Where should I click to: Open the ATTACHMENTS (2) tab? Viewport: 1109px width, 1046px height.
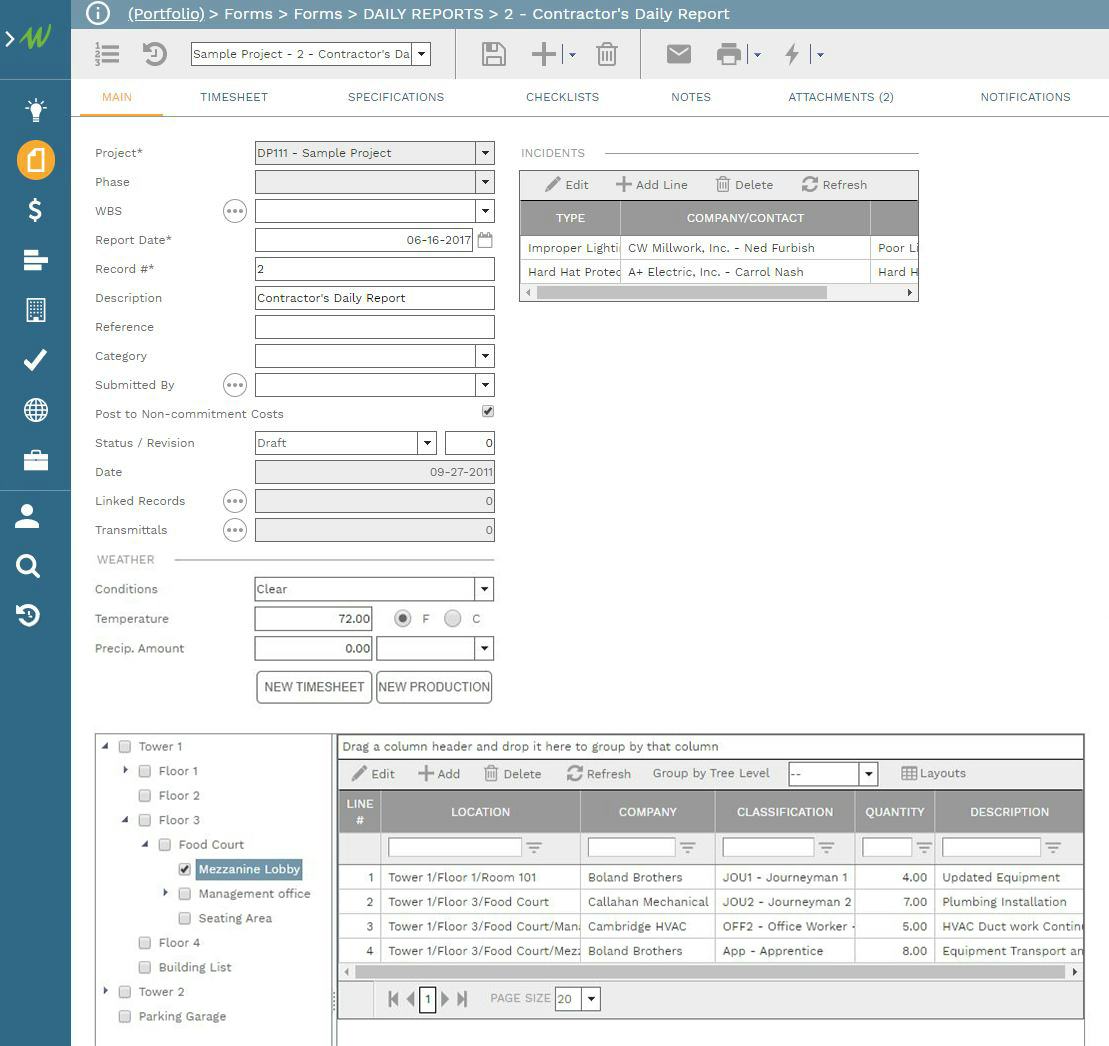[x=840, y=97]
